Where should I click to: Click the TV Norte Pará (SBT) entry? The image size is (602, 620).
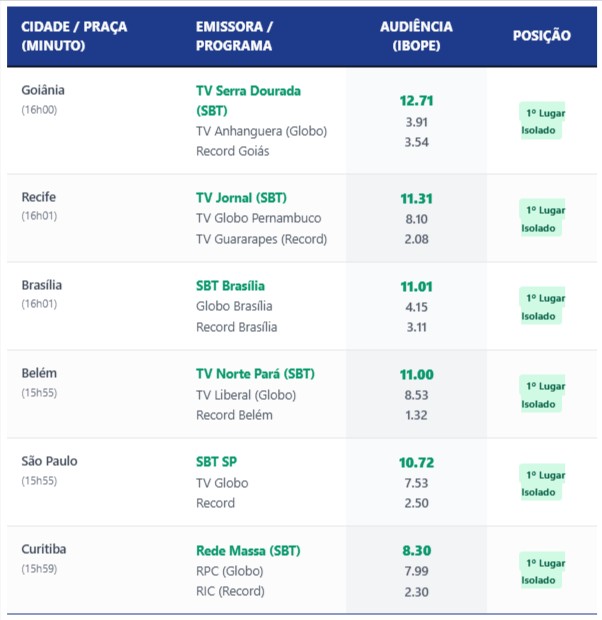point(255,374)
